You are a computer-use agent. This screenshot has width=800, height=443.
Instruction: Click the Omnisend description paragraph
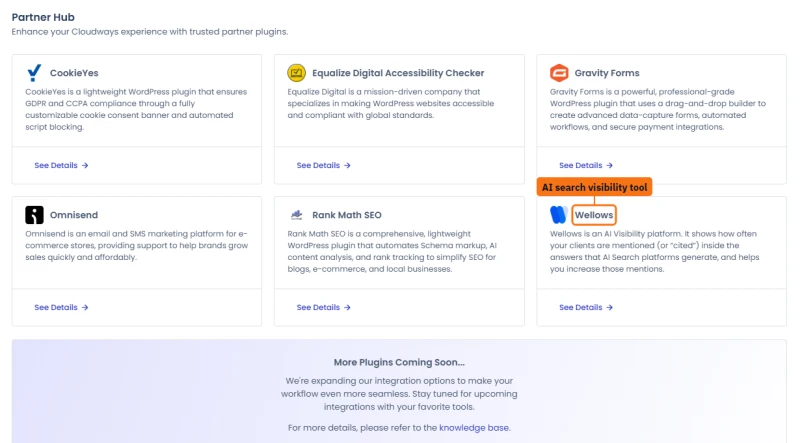137,245
